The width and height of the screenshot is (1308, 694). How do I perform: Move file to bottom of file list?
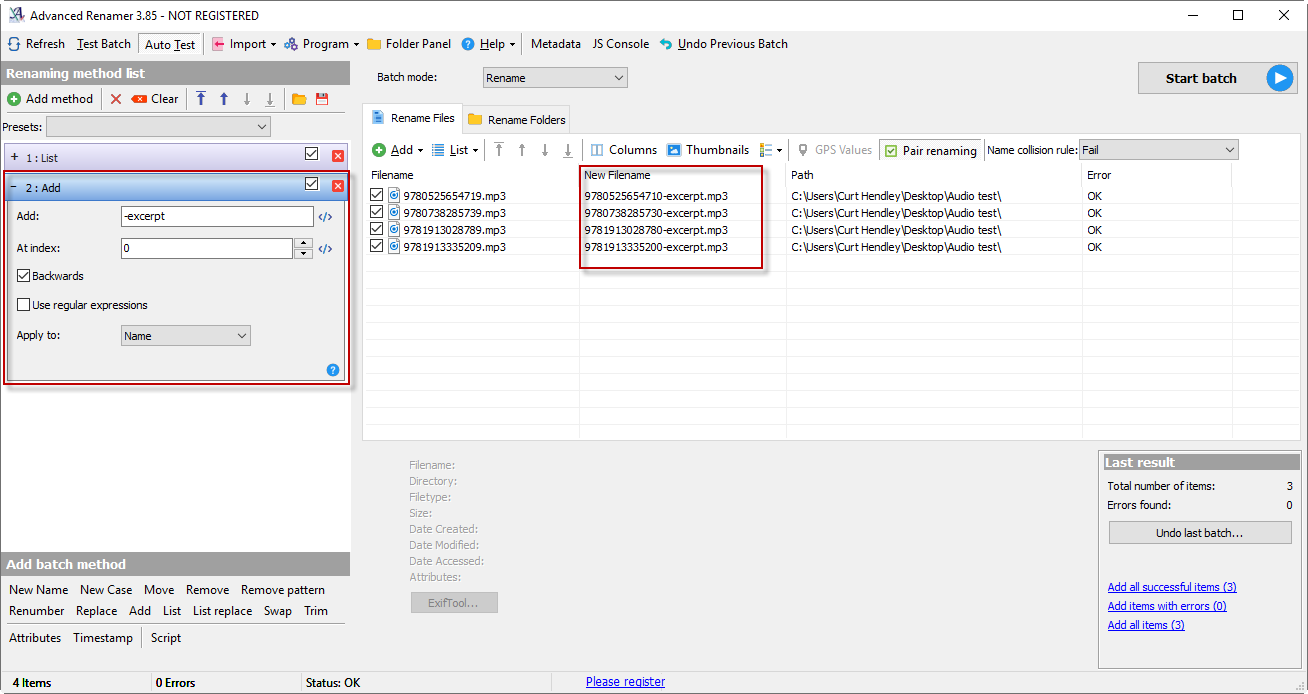(x=568, y=150)
